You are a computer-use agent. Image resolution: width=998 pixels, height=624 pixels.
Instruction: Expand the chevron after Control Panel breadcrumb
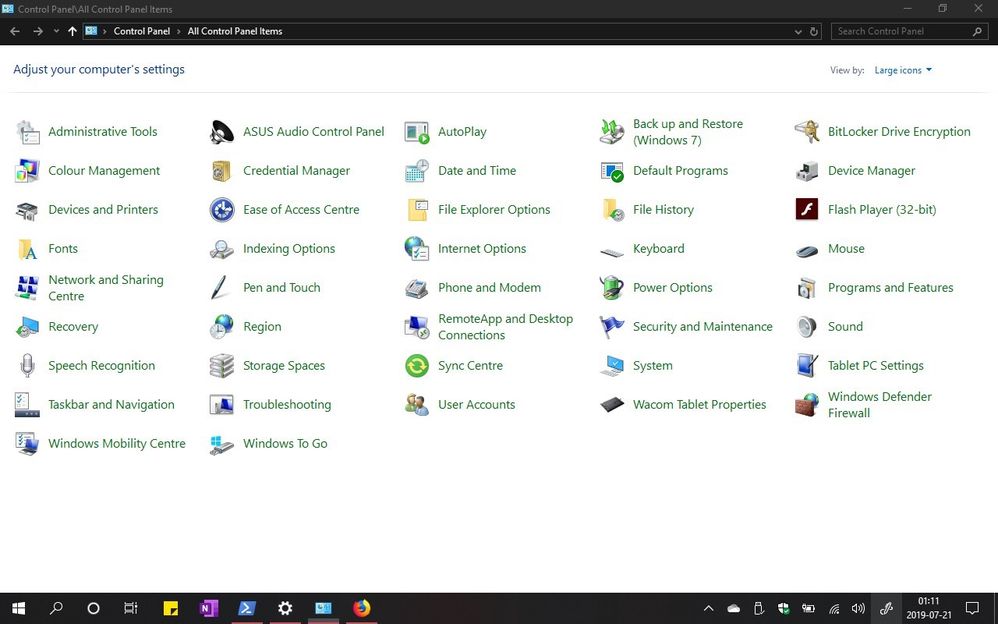[x=179, y=31]
